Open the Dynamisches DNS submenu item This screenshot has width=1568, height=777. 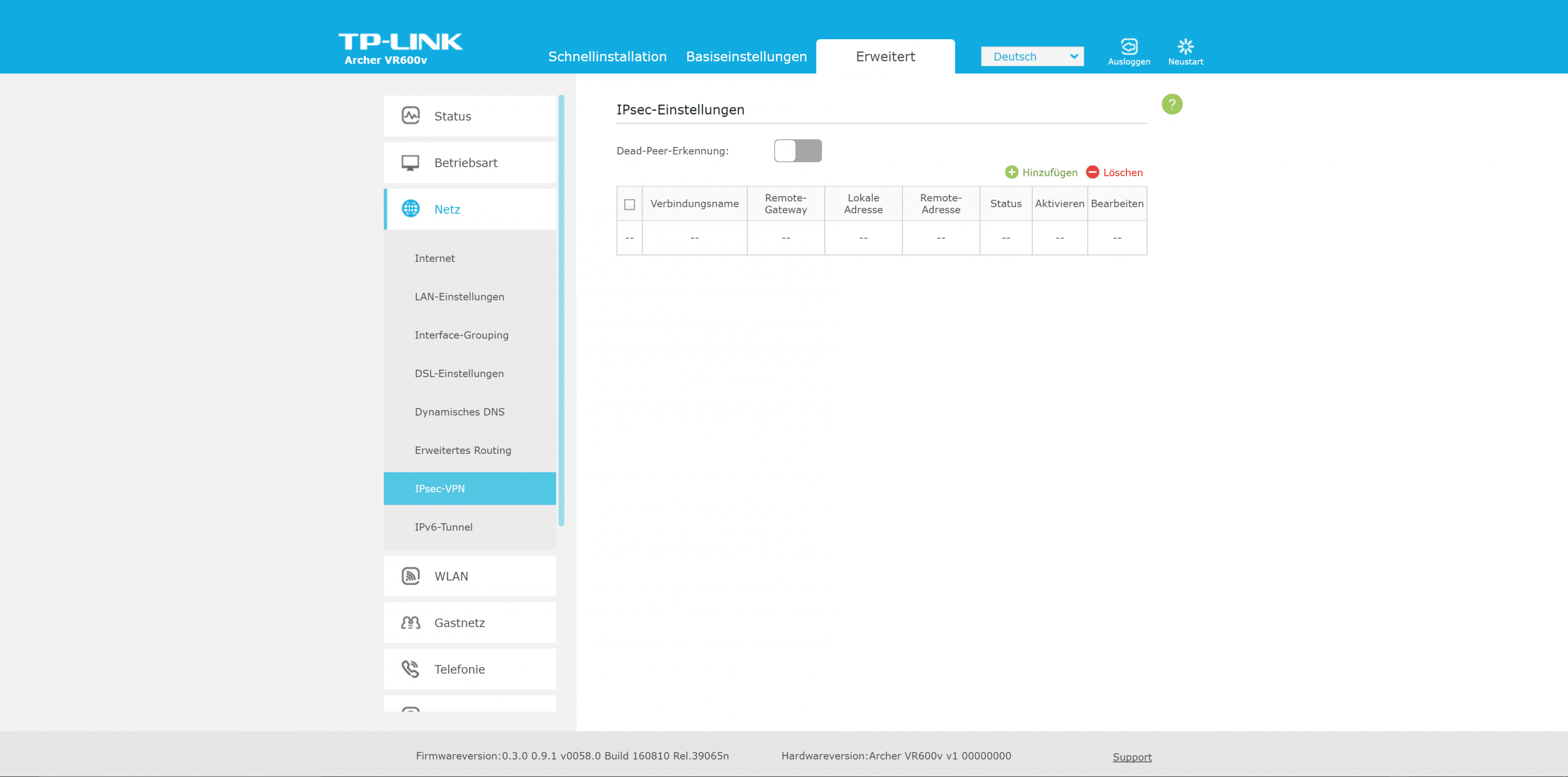click(459, 412)
